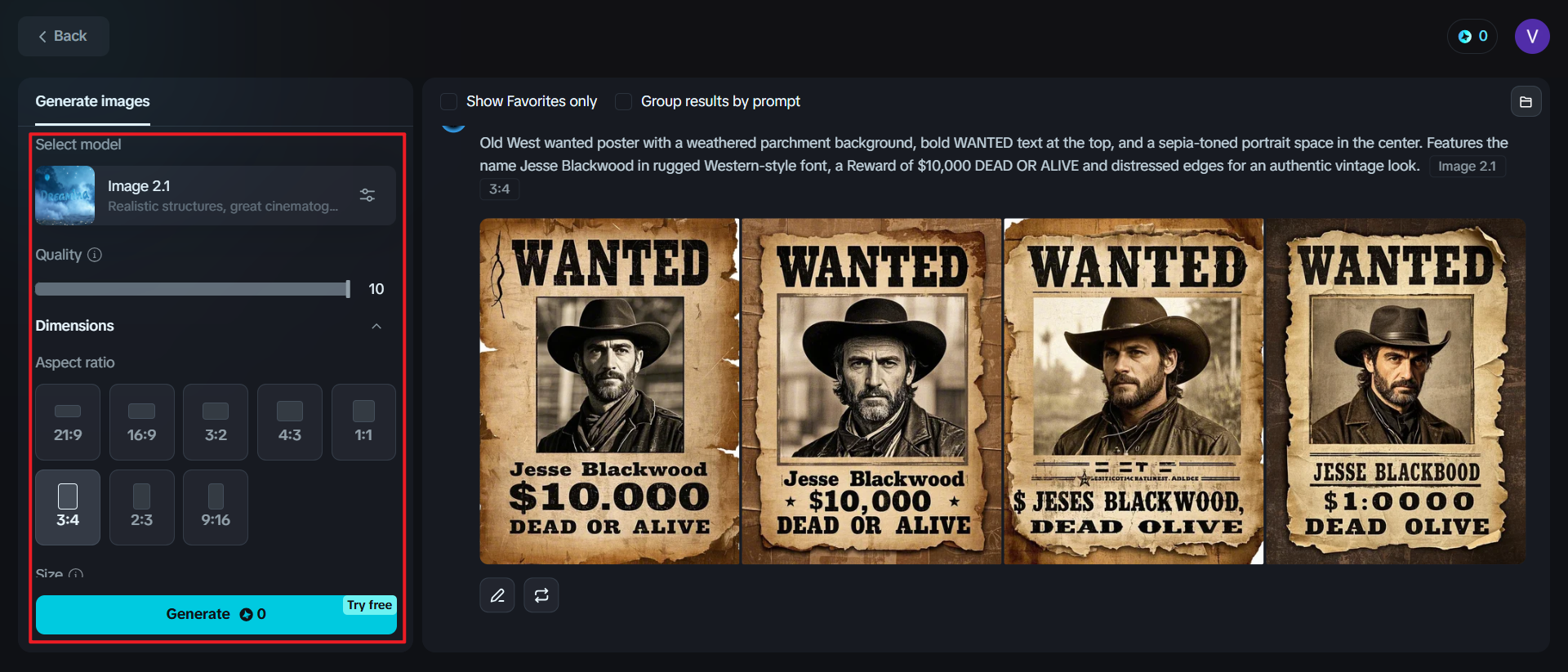Open the Image 2.1 model settings sliders icon

(366, 195)
